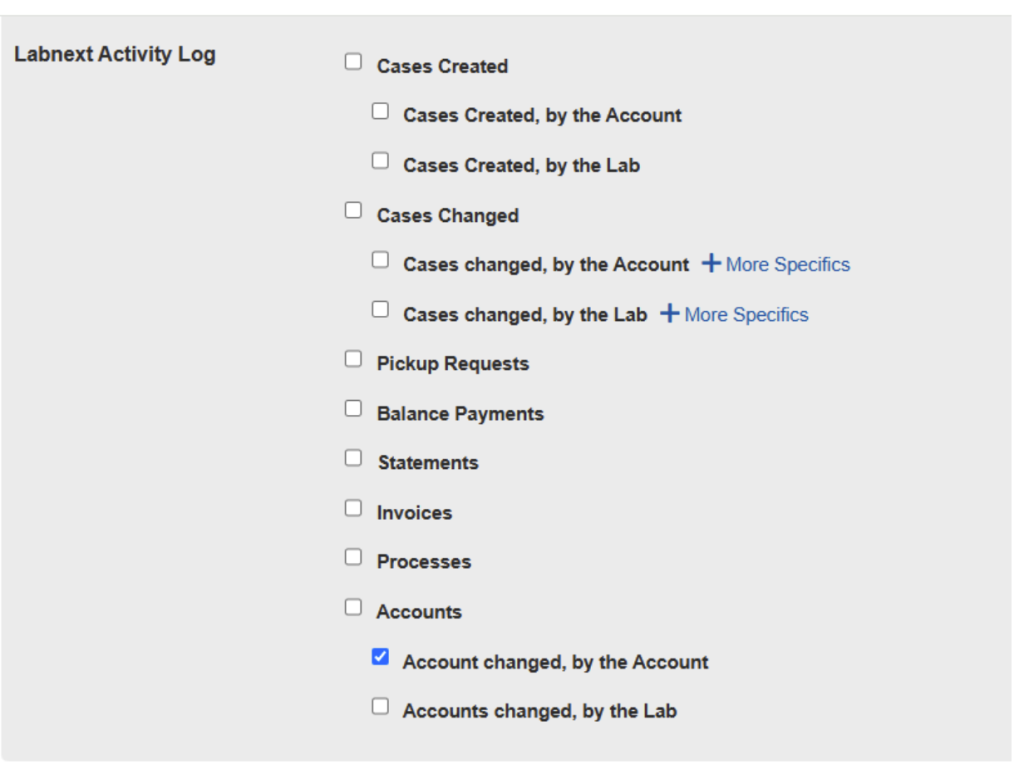Check the Cases Created checkbox
The image size is (1024, 775).
[353, 62]
